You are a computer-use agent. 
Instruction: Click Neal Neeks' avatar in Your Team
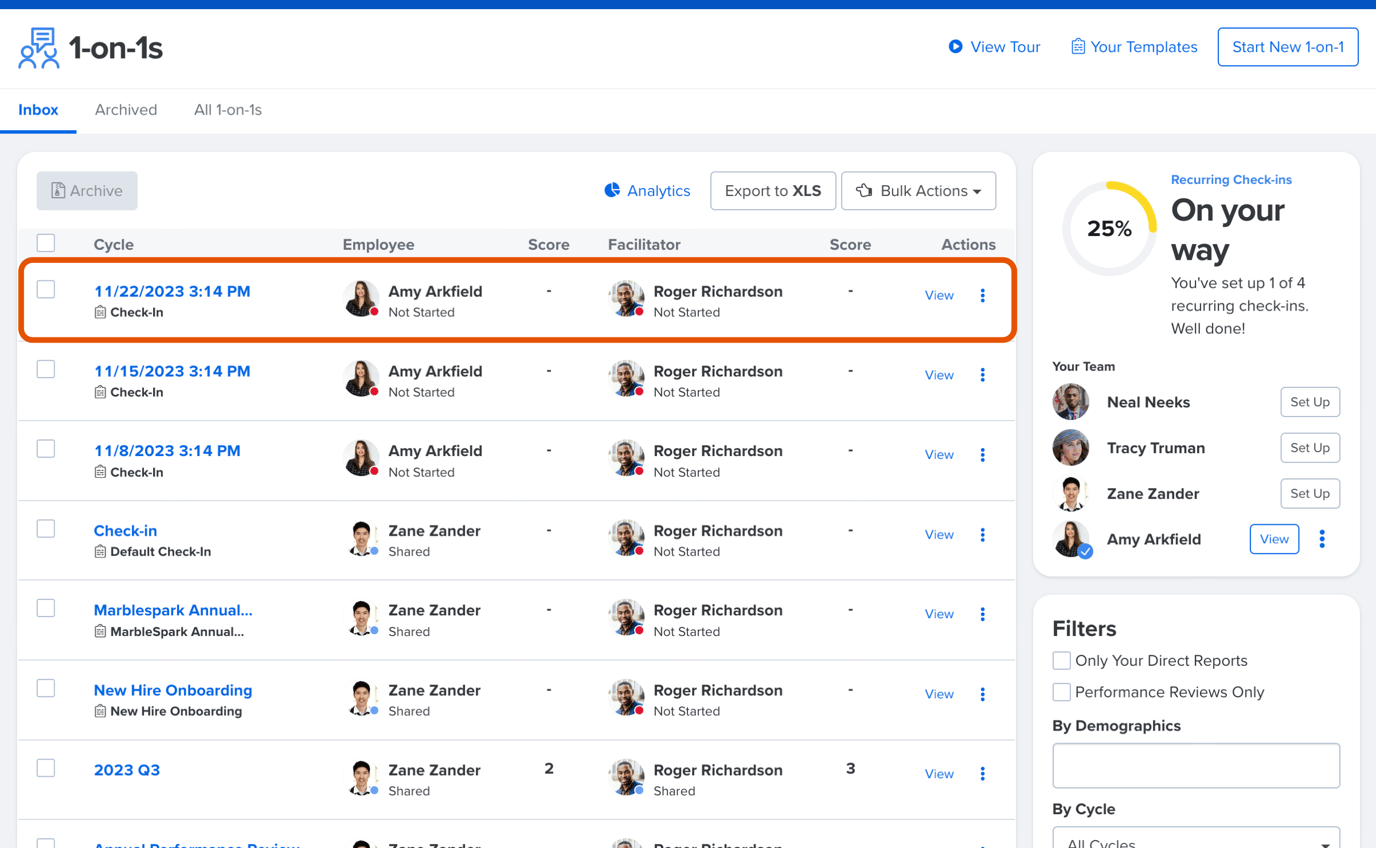point(1070,402)
